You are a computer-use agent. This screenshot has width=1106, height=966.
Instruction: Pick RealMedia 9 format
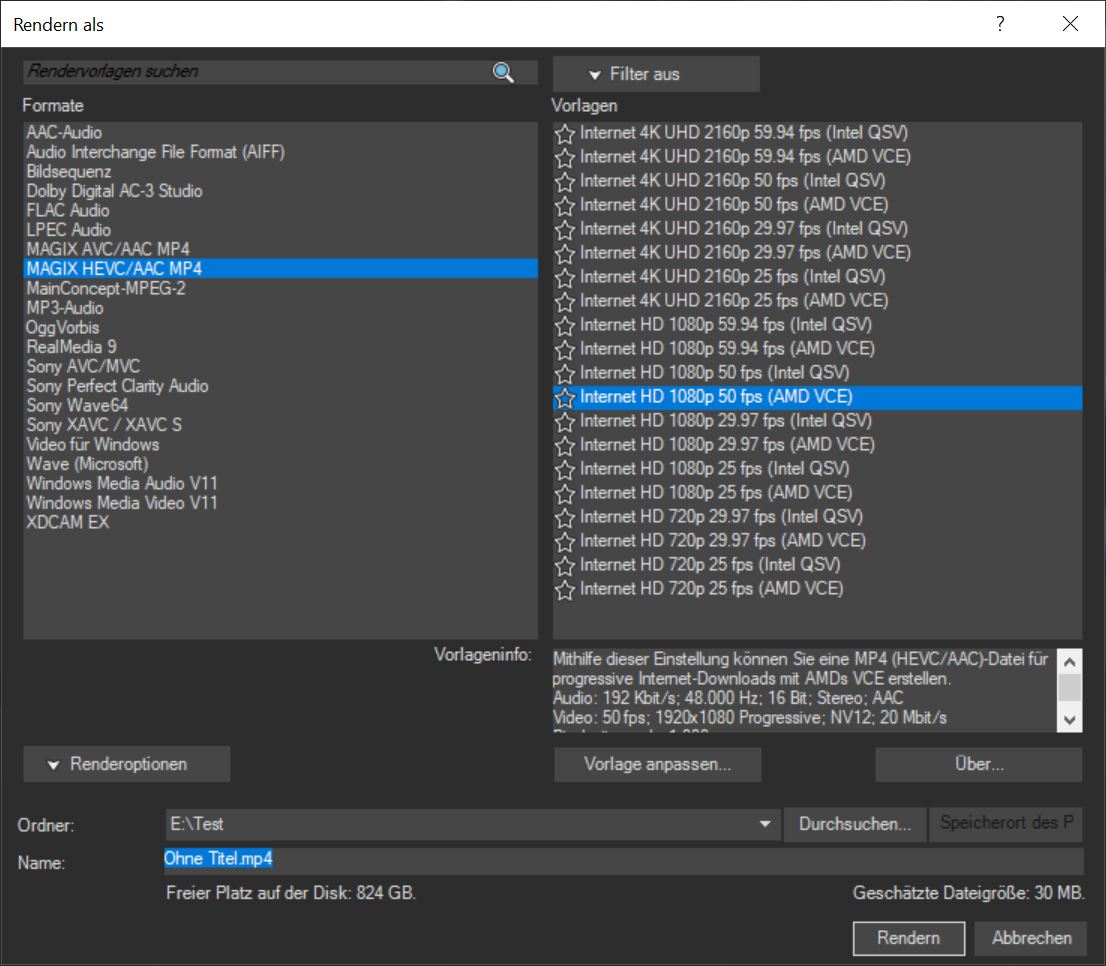pos(280,347)
